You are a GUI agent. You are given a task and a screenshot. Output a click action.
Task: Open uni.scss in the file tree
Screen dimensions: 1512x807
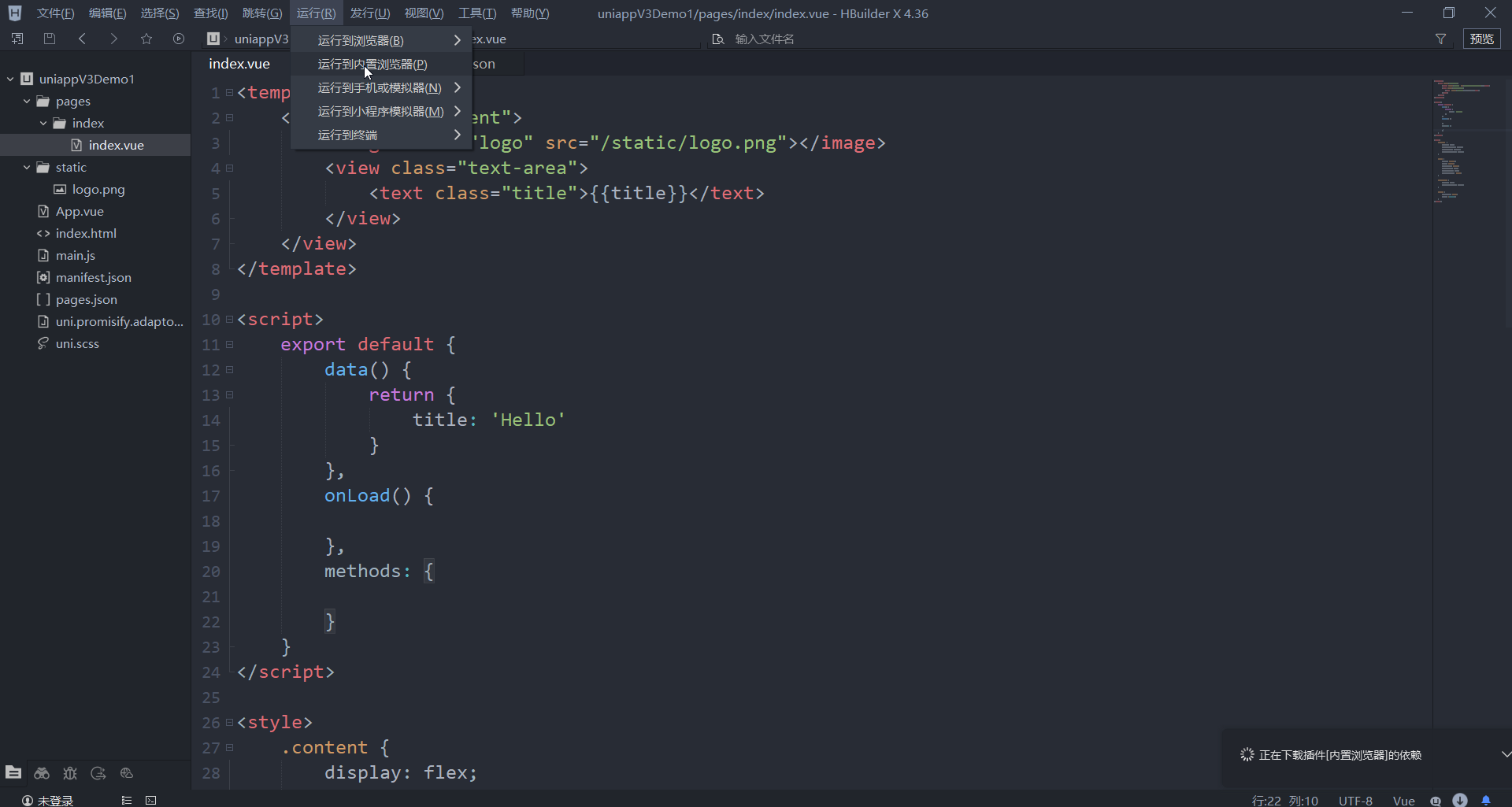click(77, 343)
